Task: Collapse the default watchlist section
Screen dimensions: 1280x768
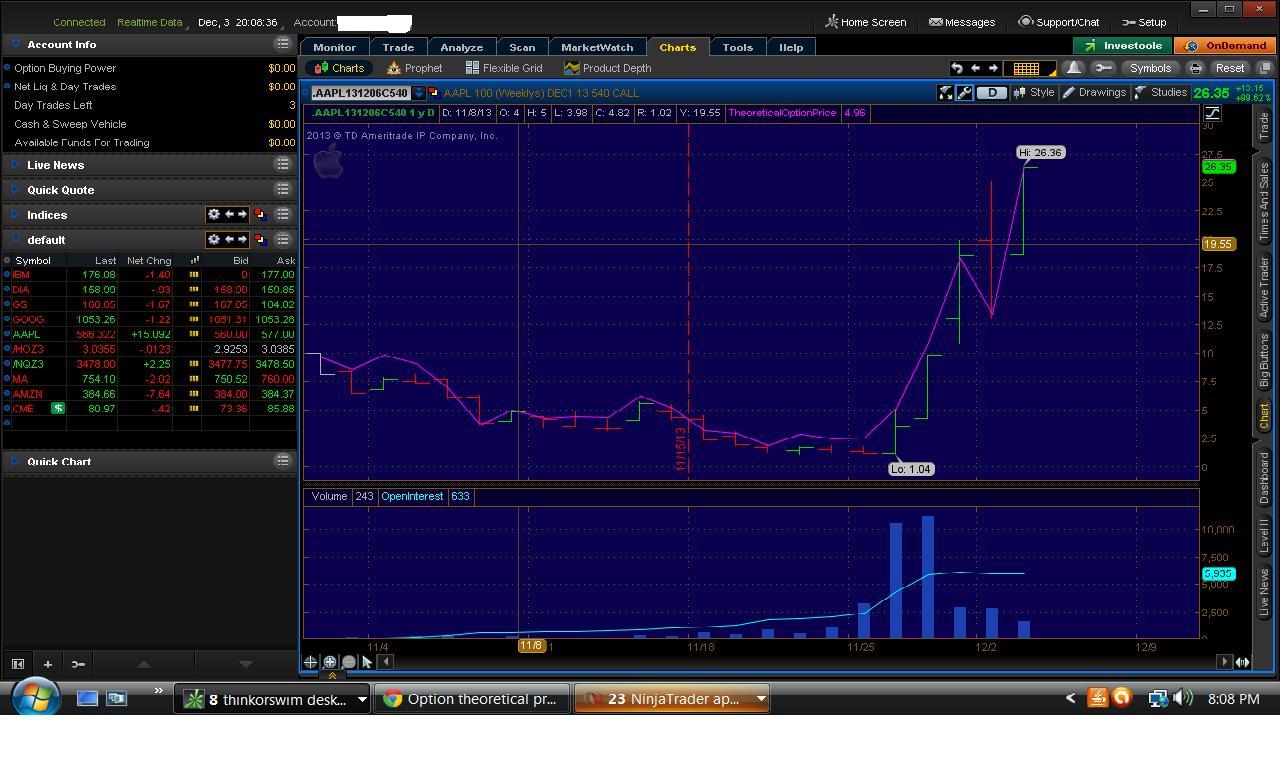Action: point(16,239)
